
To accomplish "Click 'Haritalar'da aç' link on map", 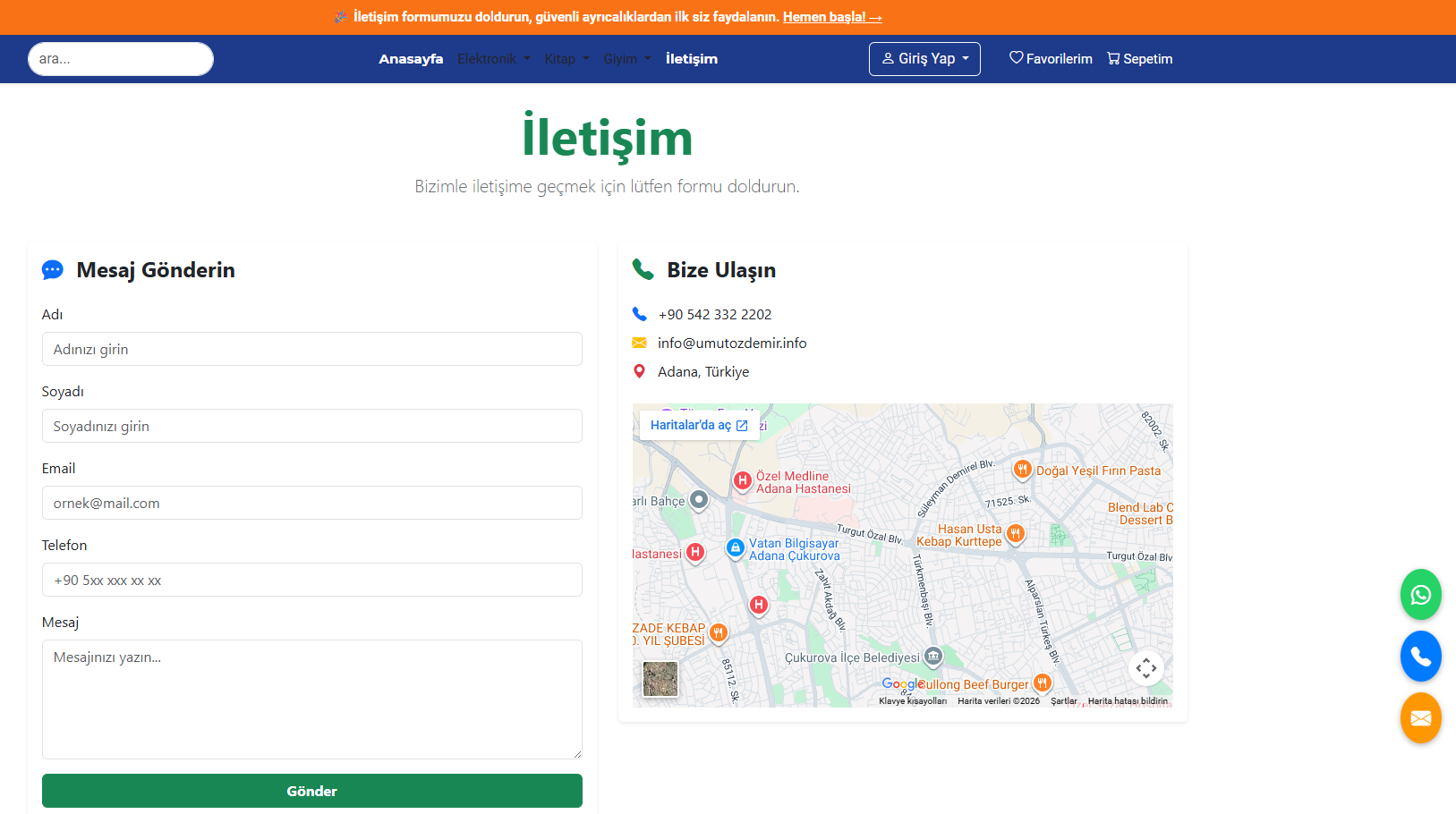I will (x=698, y=426).
